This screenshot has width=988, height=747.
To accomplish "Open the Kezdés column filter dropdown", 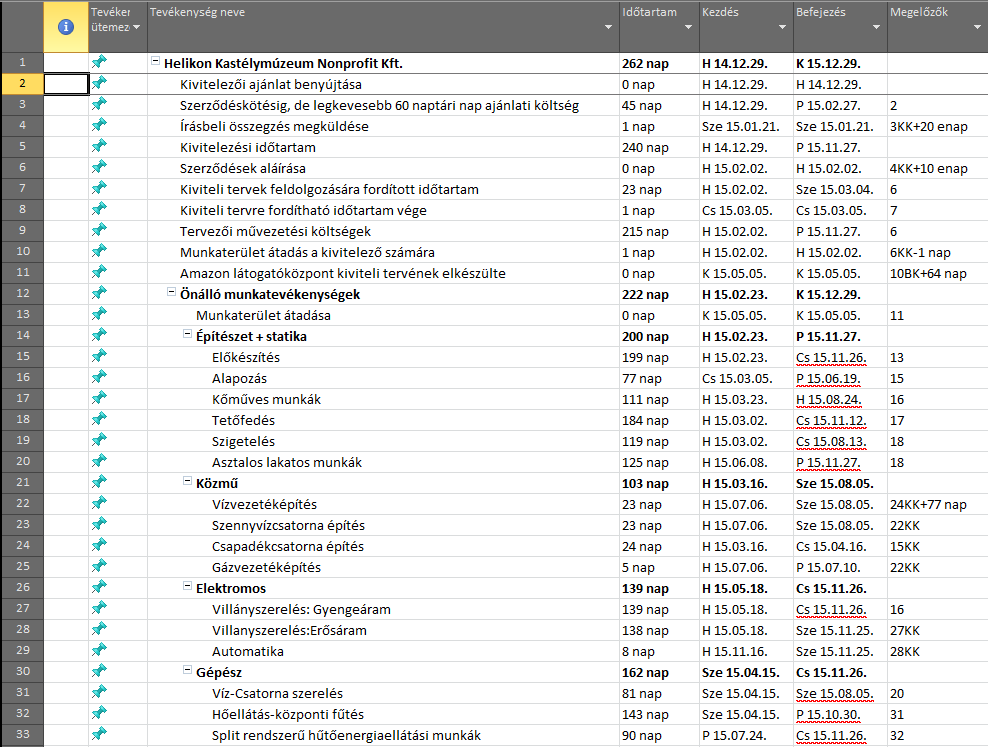I will [x=782, y=27].
